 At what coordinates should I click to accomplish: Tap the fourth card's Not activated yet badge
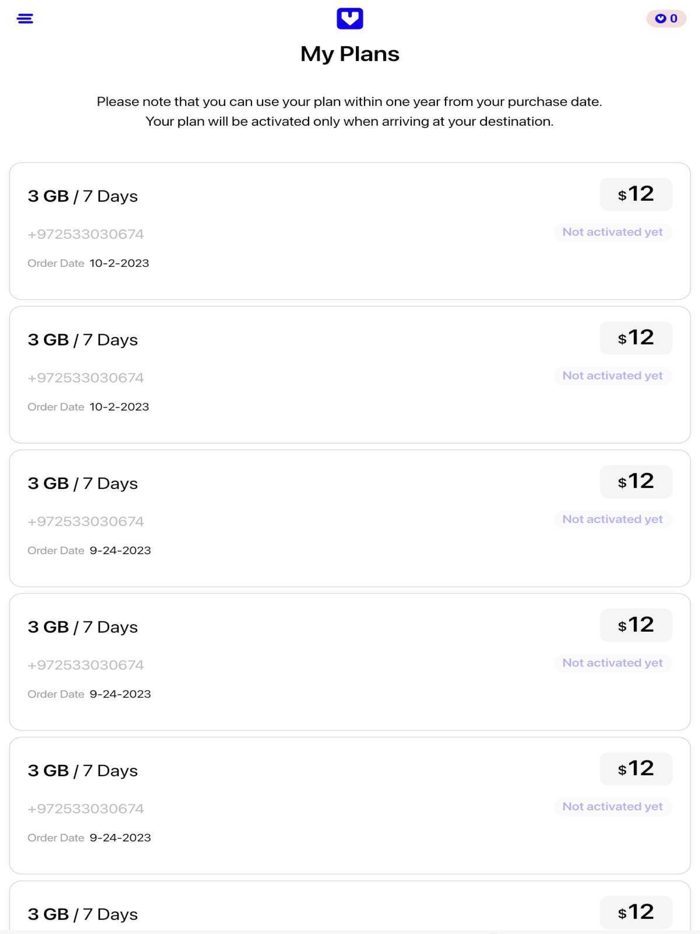612,663
